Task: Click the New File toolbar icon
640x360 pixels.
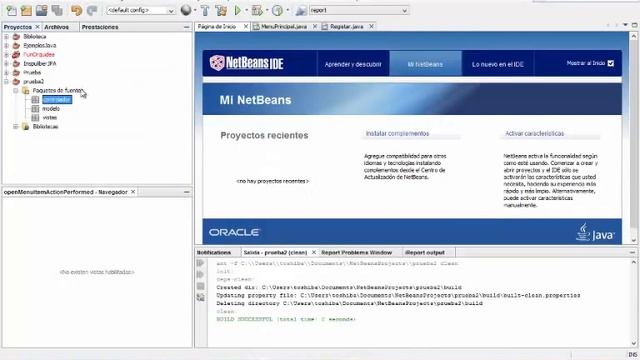Action: click(11, 10)
